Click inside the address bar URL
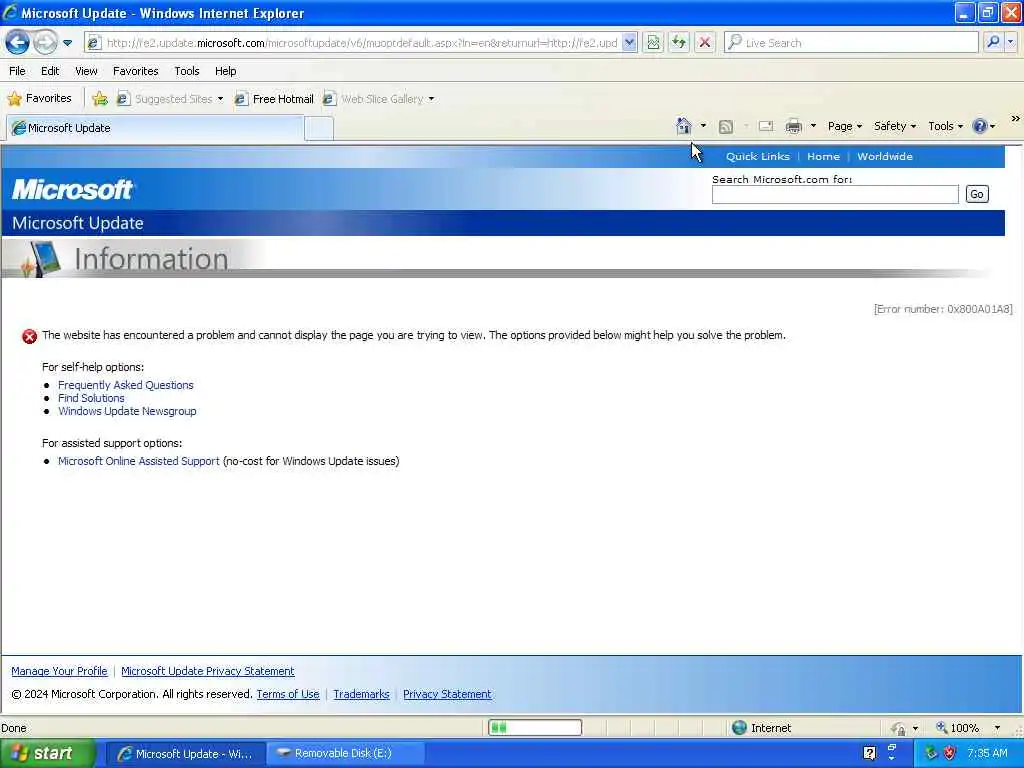The image size is (1024, 768). [361, 43]
